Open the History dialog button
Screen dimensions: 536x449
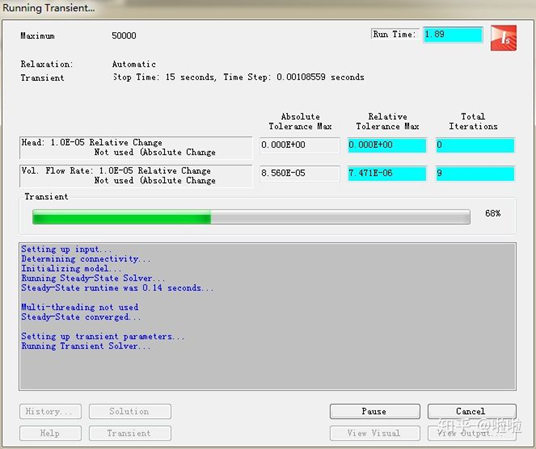(51, 411)
